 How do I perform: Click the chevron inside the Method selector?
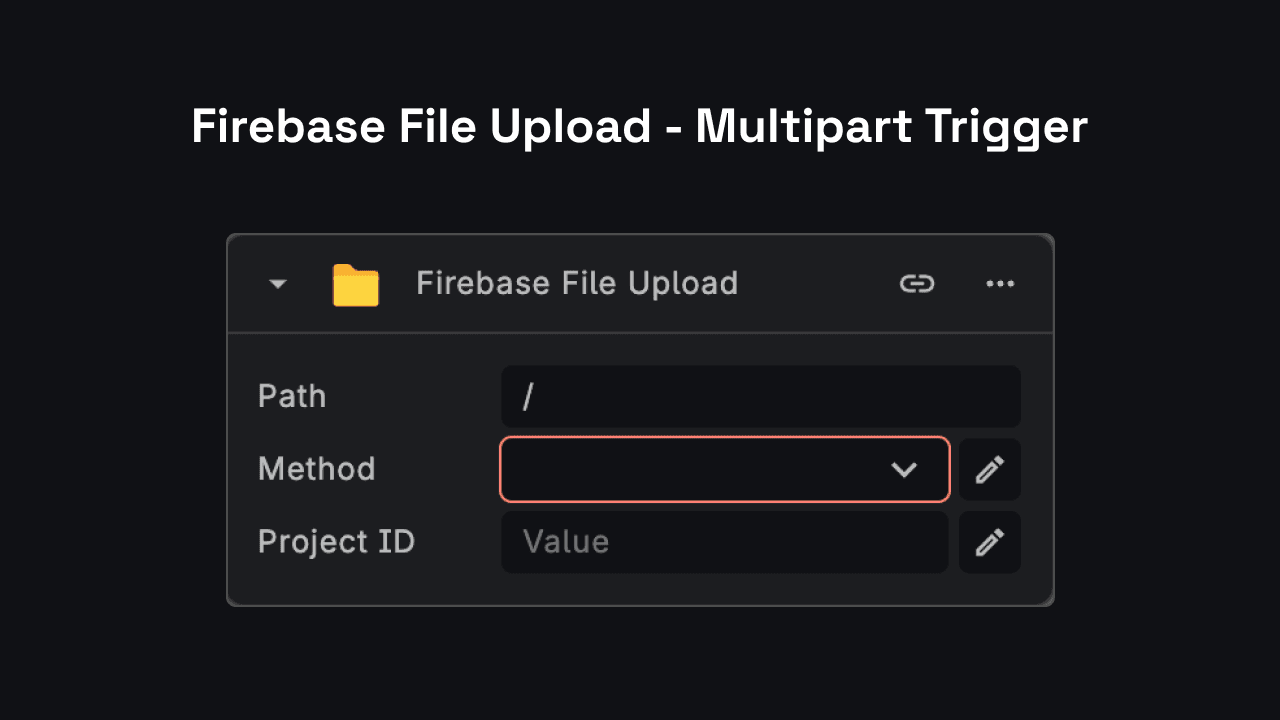pos(906,469)
